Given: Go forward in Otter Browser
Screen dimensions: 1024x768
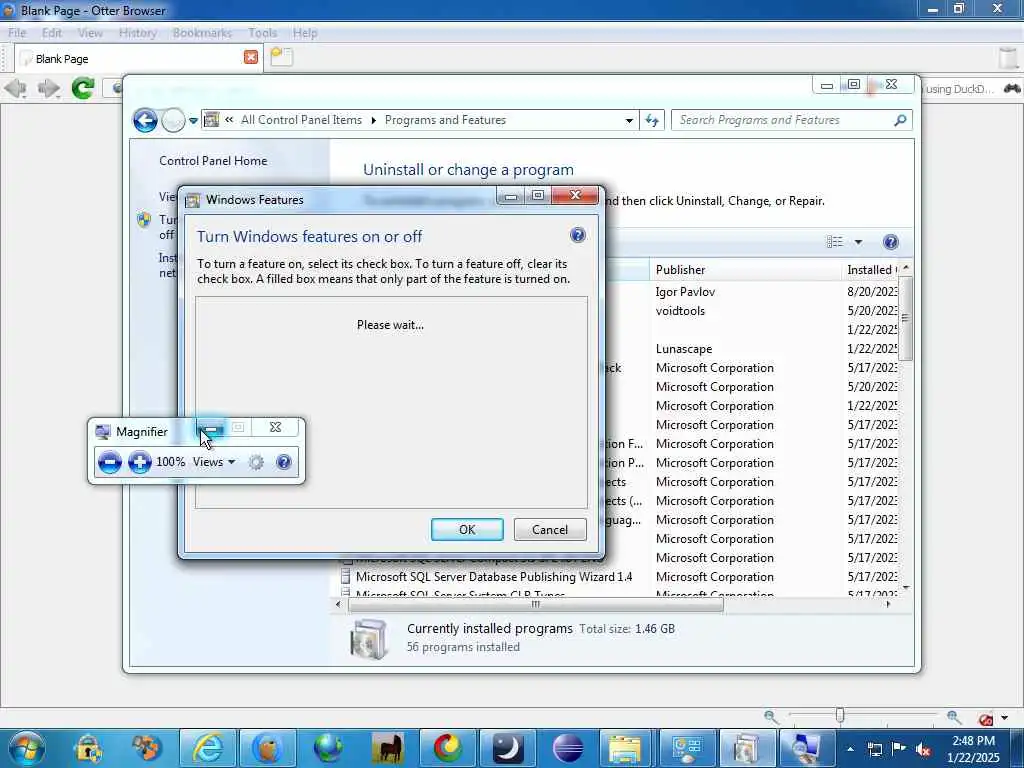Looking at the screenshot, I should [48, 88].
